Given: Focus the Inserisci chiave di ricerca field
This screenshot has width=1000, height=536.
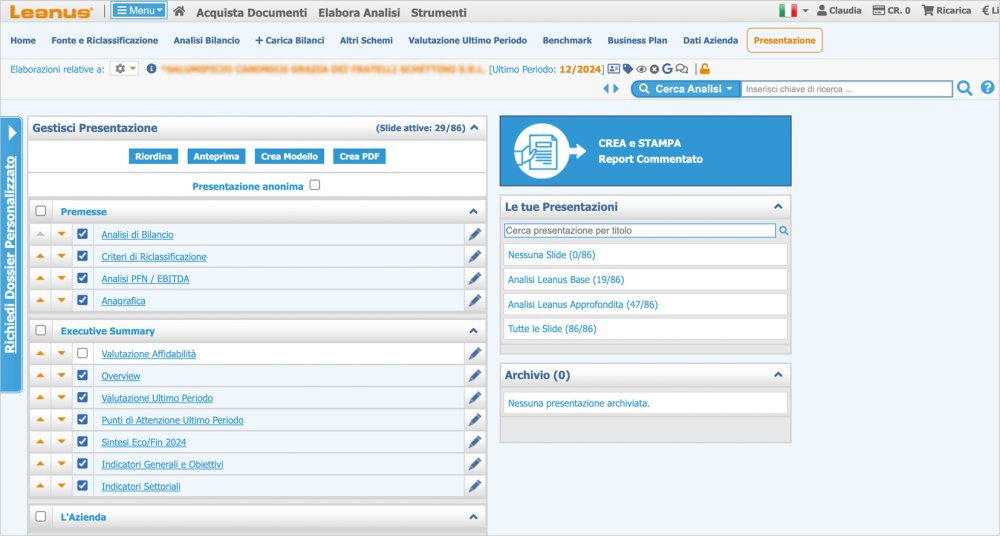Looking at the screenshot, I should point(846,89).
